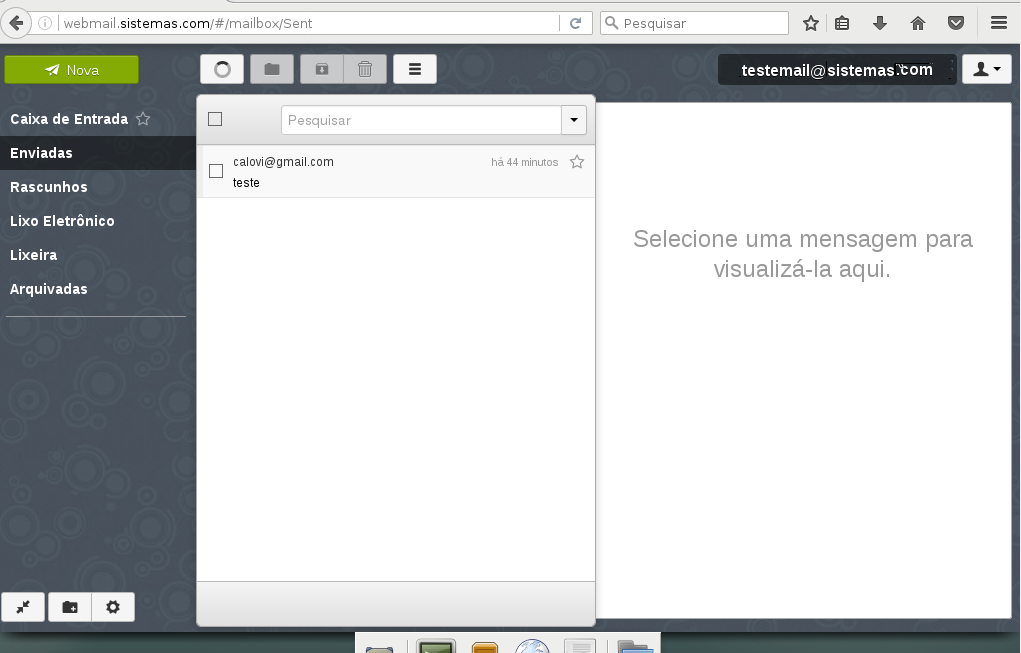Go back with browser back arrow
Screen dimensions: 1021x653
(x=16, y=23)
